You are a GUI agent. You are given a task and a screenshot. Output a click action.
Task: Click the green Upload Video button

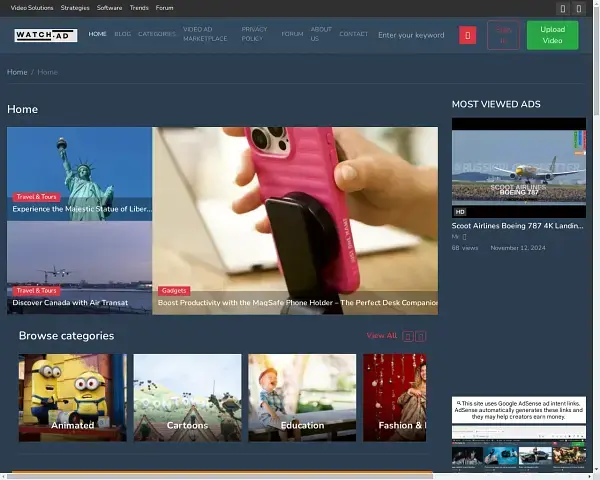(x=552, y=35)
